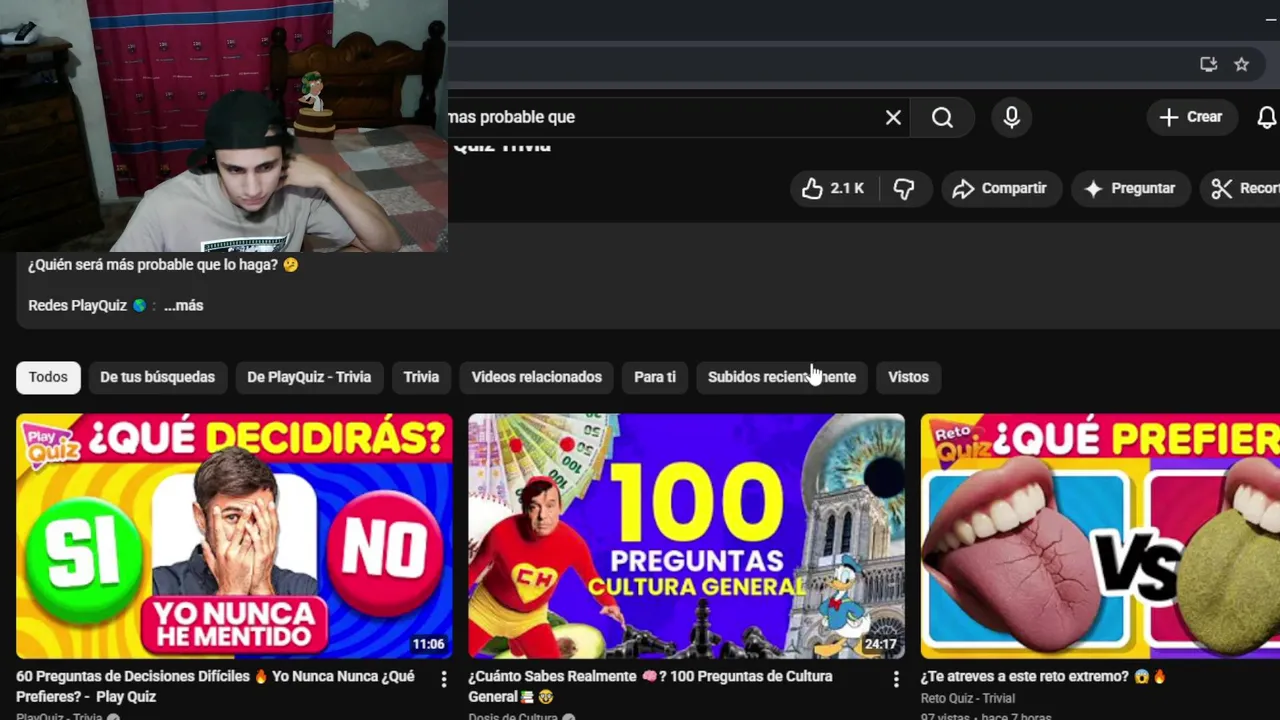Select De PlayQuiz - Trivia chip
The height and width of the screenshot is (720, 1280).
point(309,377)
